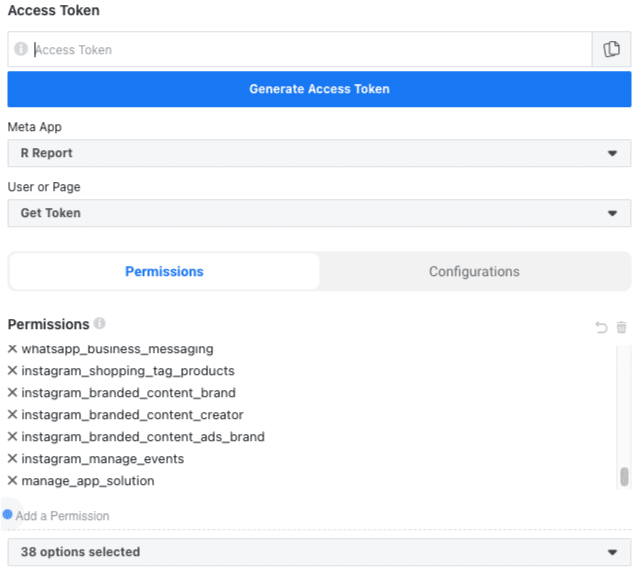Click the permissions list scrollbar thumb
Screen dimensions: 643x581
click(624, 477)
